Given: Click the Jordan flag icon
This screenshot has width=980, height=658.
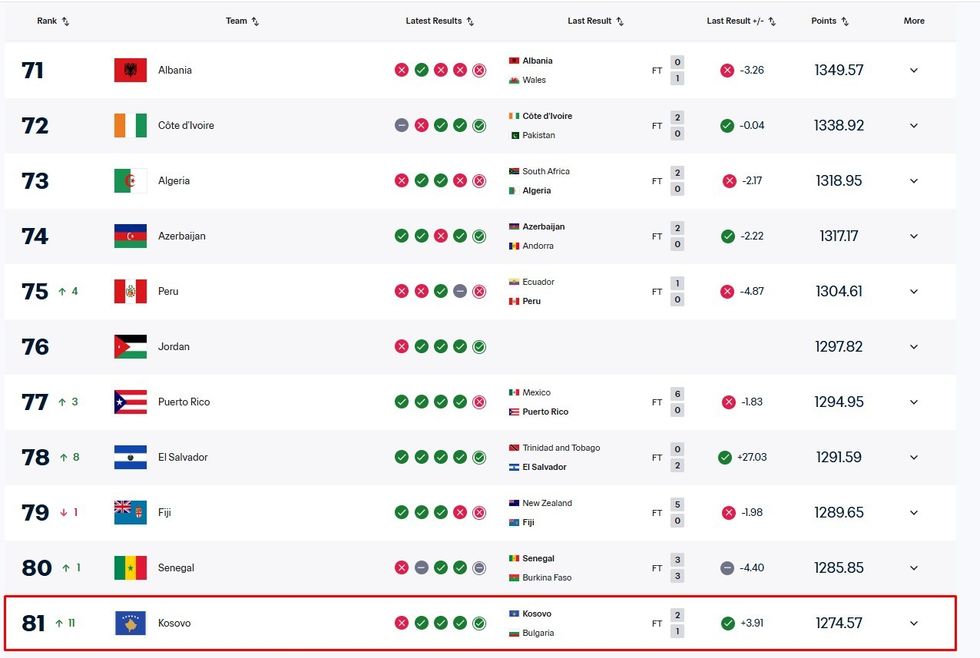Looking at the screenshot, I should coord(130,347).
